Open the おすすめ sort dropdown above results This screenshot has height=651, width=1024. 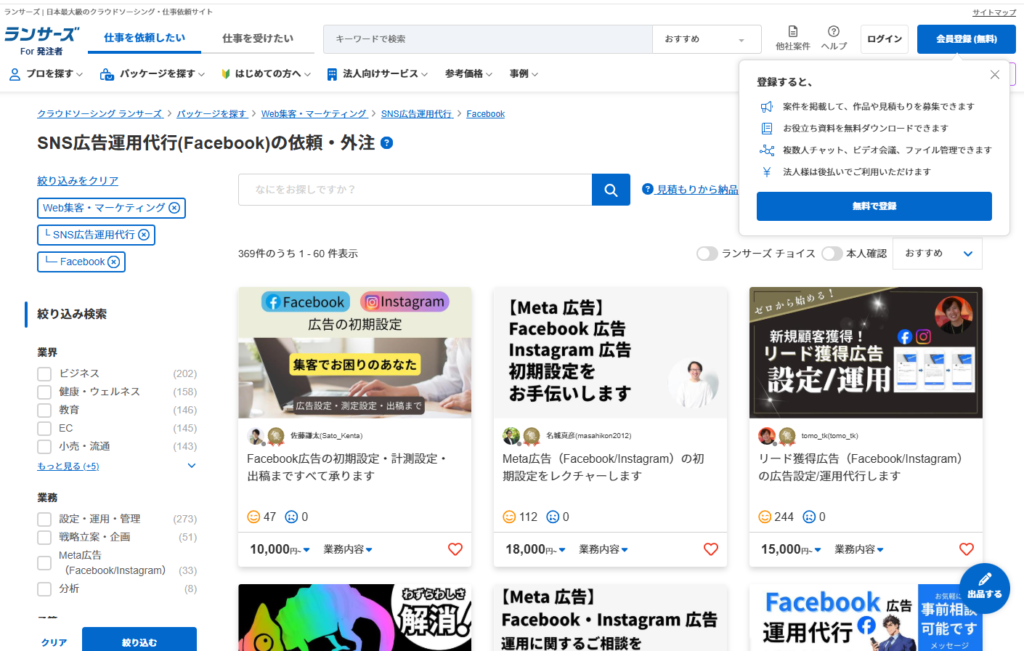pyautogui.click(x=937, y=253)
